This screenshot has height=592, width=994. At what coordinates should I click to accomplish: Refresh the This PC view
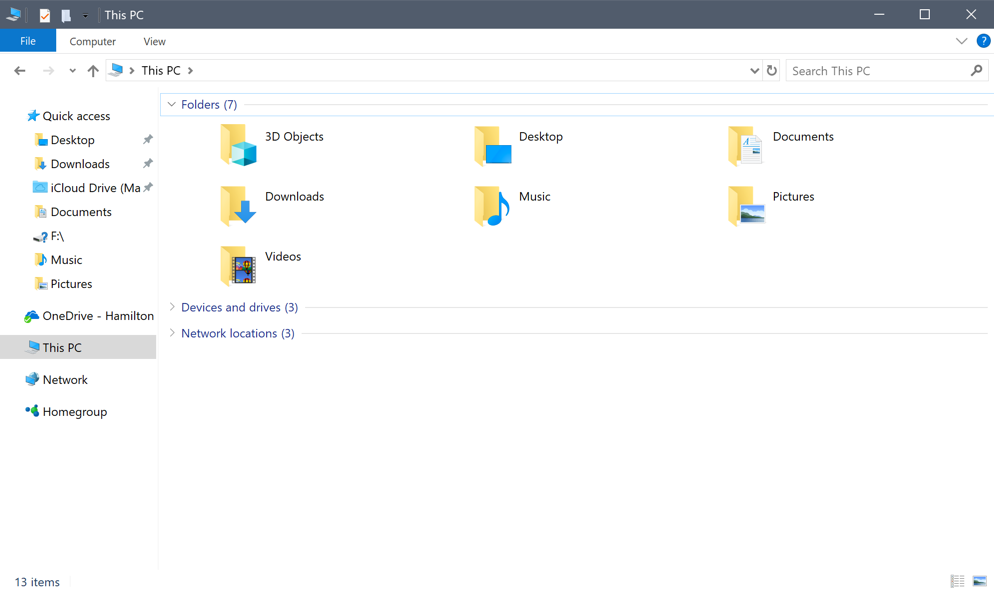771,70
